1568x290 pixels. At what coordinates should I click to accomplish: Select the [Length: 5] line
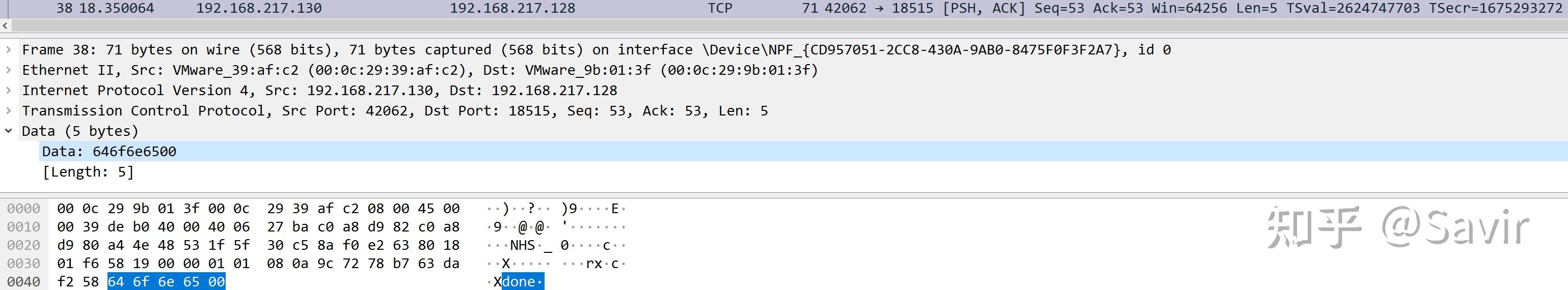(x=88, y=172)
